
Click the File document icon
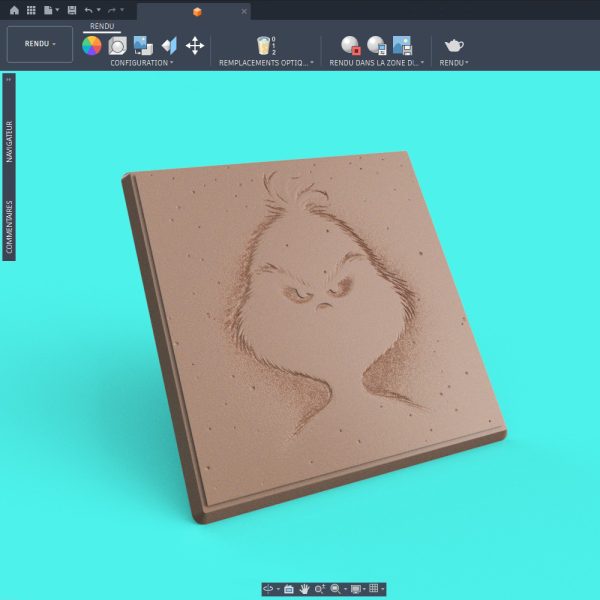pyautogui.click(x=48, y=10)
